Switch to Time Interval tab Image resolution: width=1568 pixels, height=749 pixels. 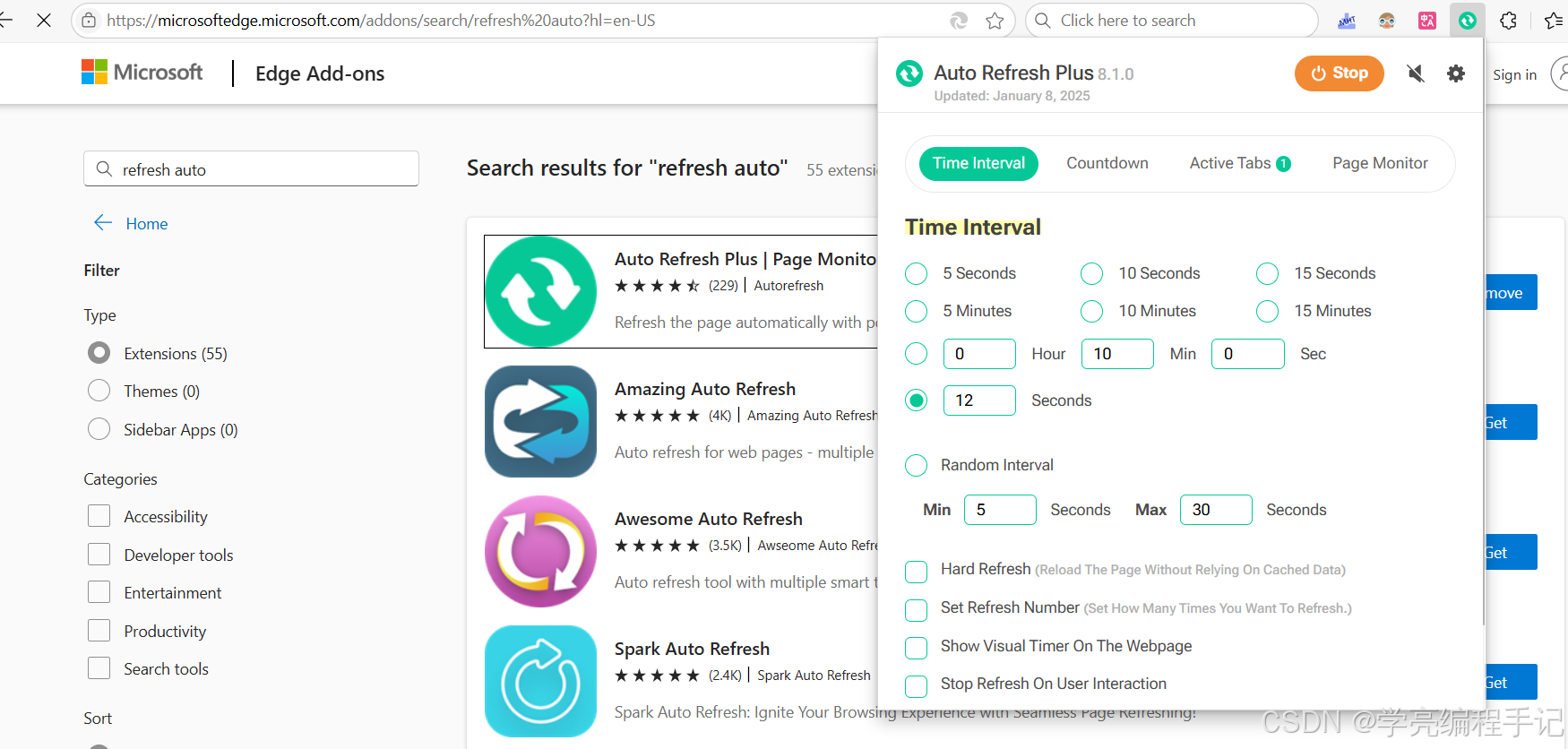point(978,163)
